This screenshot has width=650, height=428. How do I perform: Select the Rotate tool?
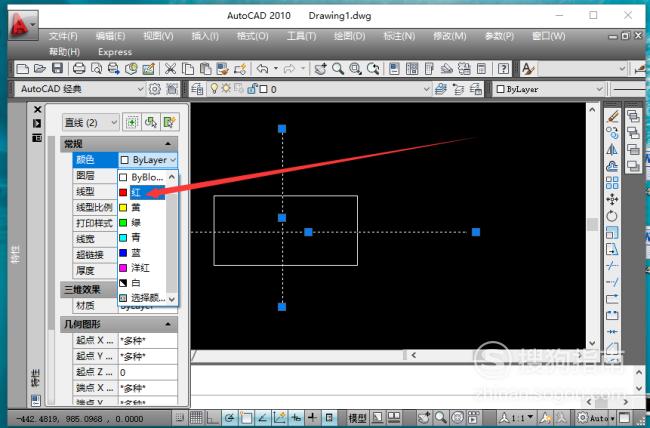click(612, 216)
